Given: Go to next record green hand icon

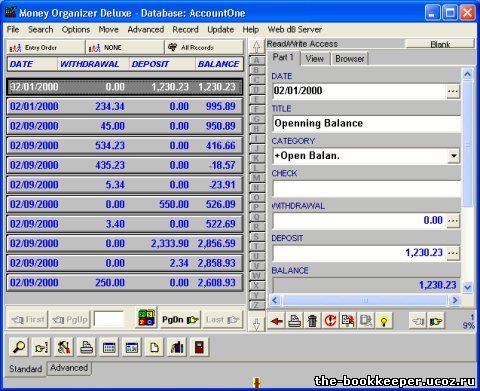Looking at the screenshot, I should pos(436,321).
